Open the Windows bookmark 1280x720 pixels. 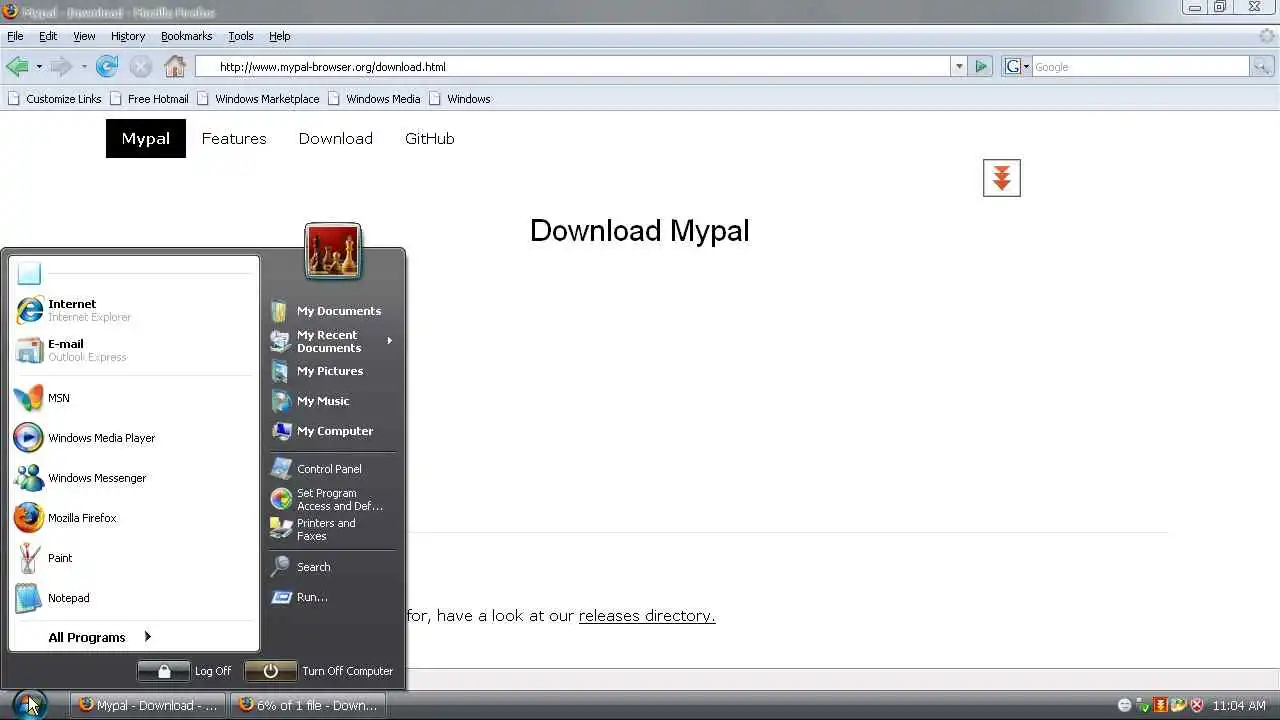coord(460,99)
